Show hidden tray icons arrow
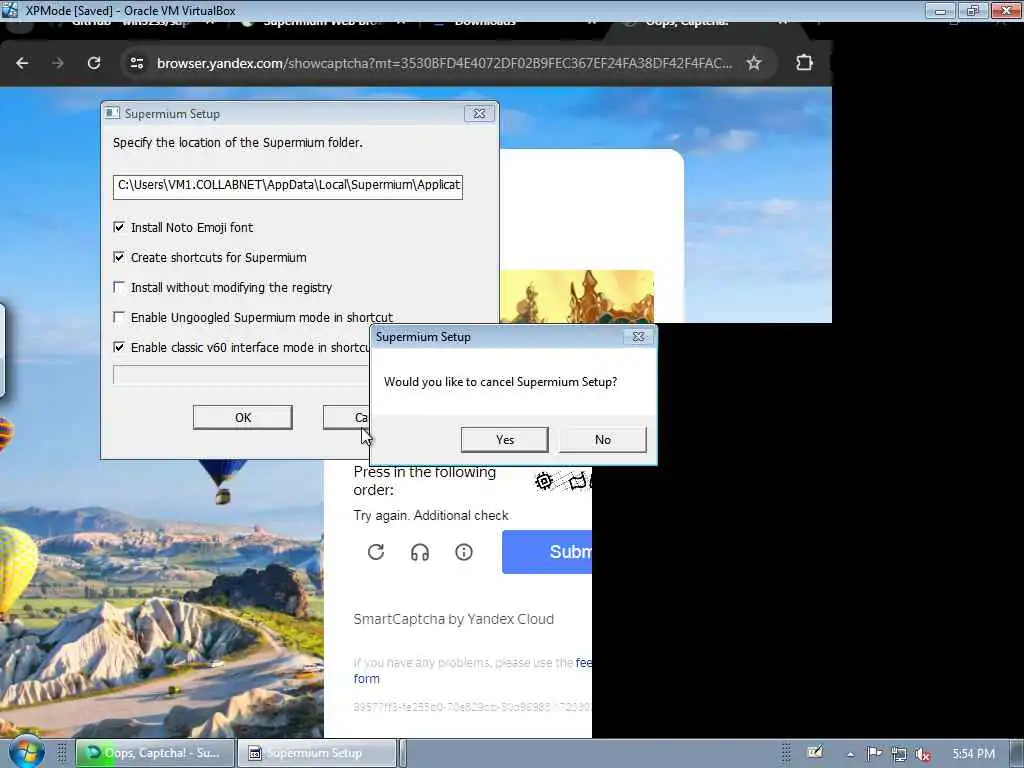 pyautogui.click(x=850, y=754)
